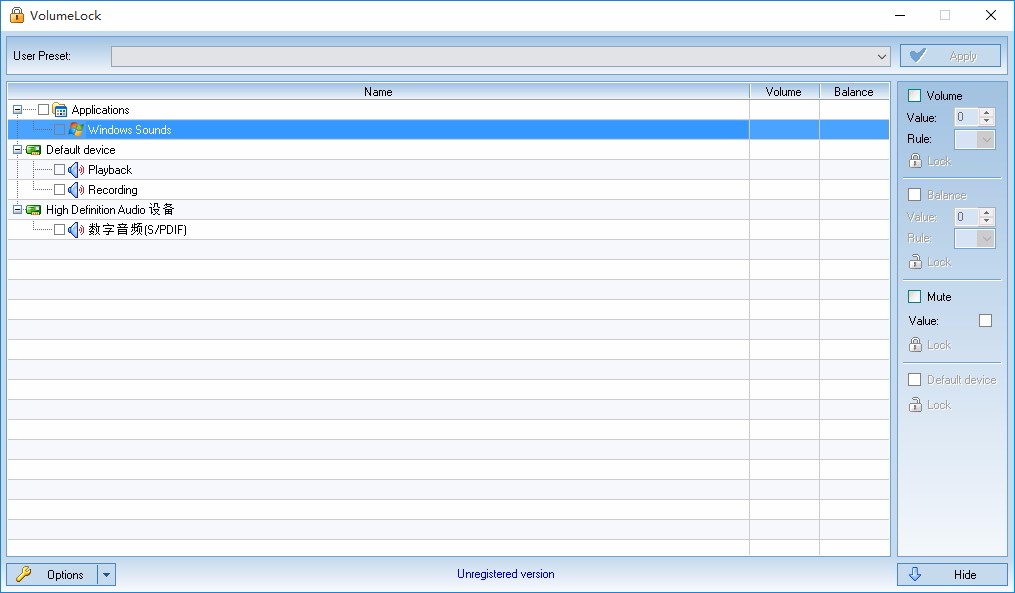Click the Balance column header

tap(853, 92)
